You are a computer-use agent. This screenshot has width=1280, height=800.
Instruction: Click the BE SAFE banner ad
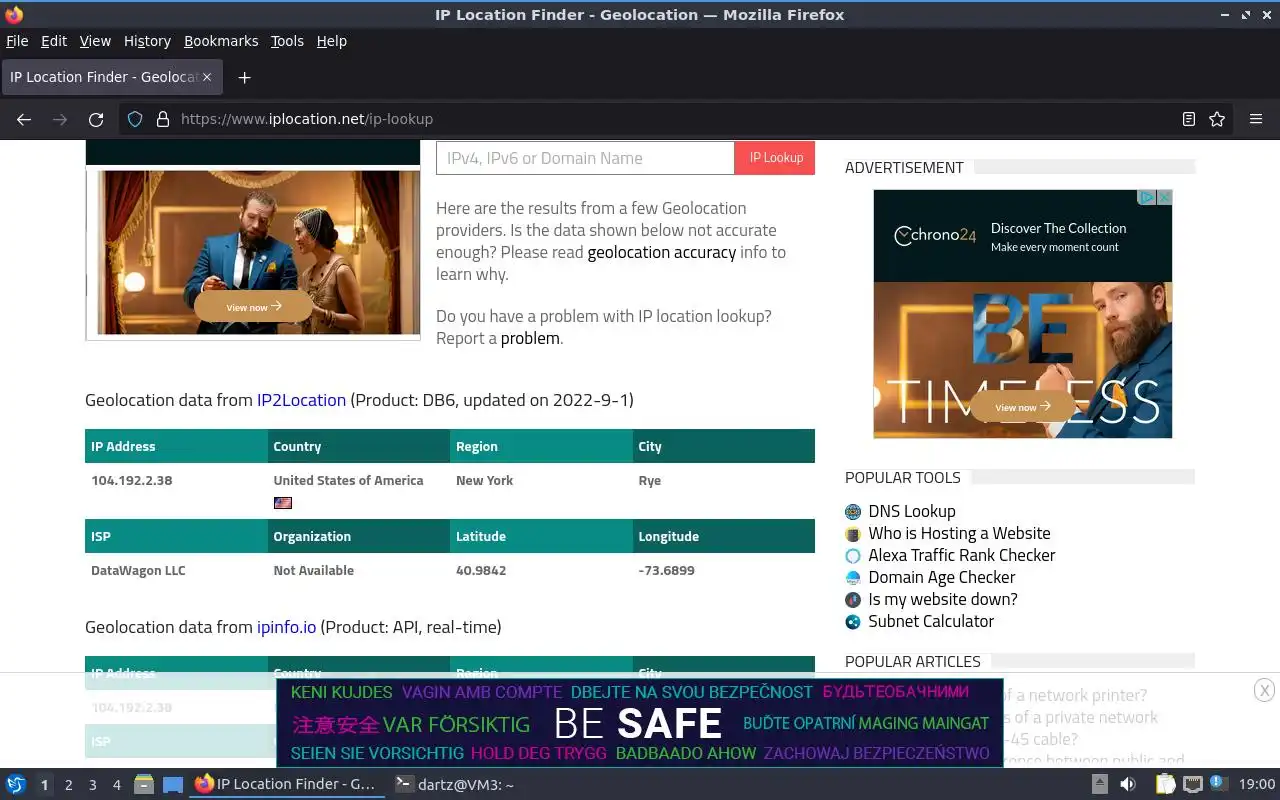640,723
